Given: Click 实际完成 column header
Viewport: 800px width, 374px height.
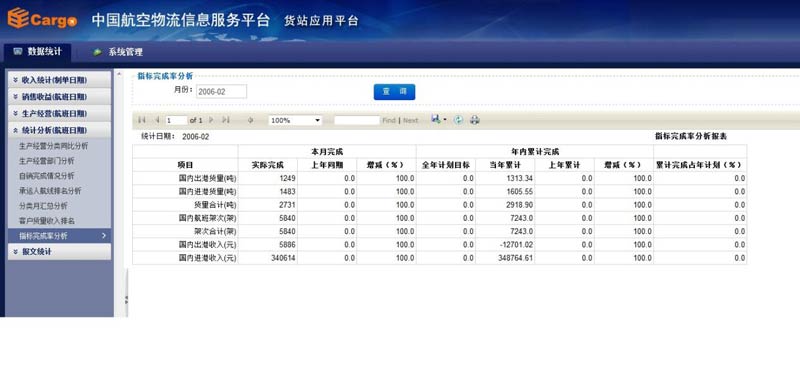Looking at the screenshot, I should click(267, 165).
